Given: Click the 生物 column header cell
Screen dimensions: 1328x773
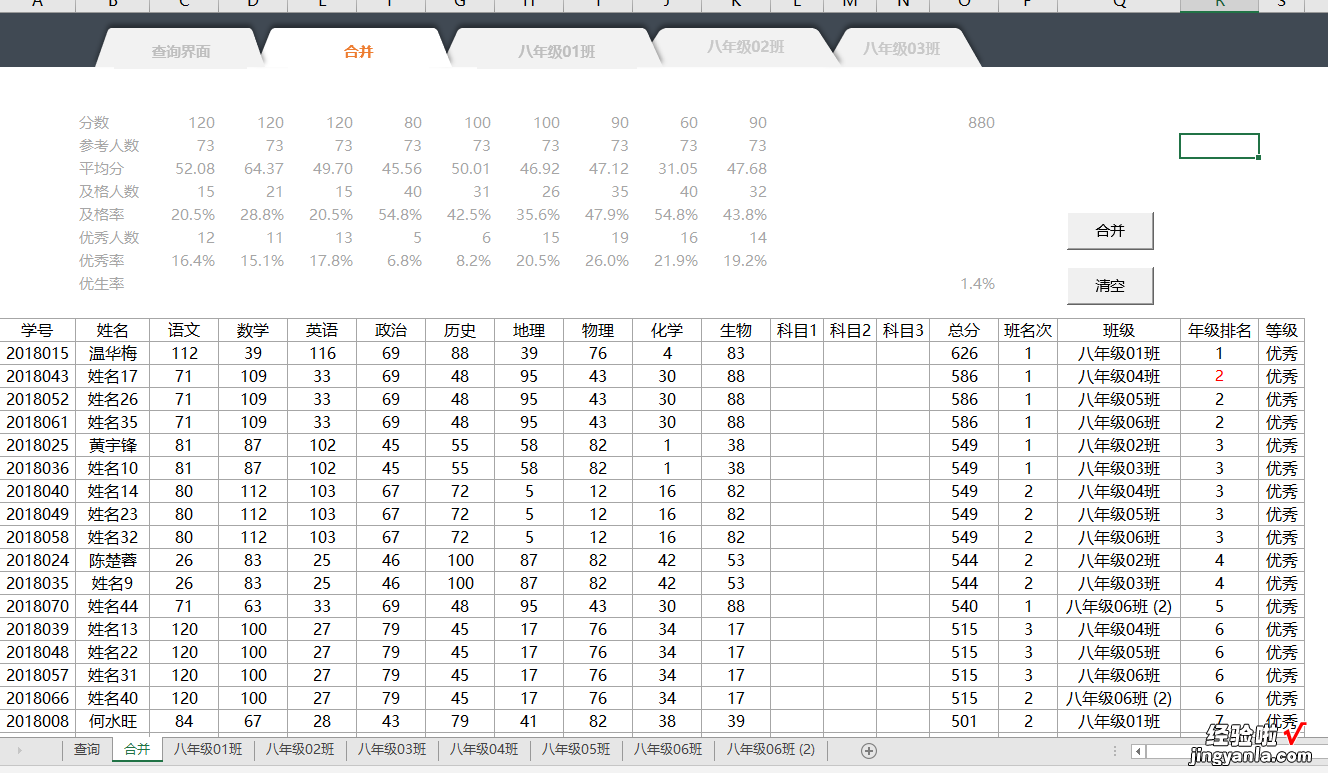Looking at the screenshot, I should click(x=736, y=330).
